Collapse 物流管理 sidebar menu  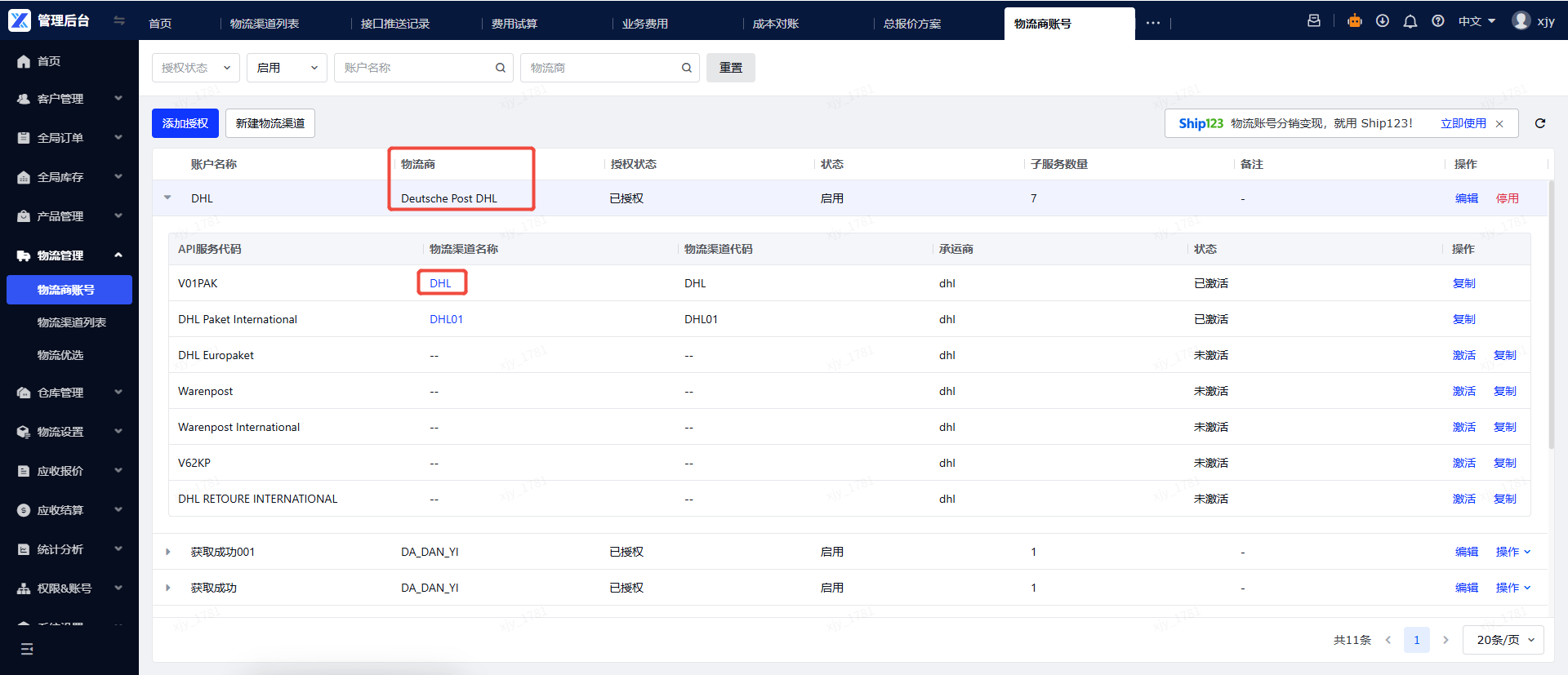[x=69, y=255]
